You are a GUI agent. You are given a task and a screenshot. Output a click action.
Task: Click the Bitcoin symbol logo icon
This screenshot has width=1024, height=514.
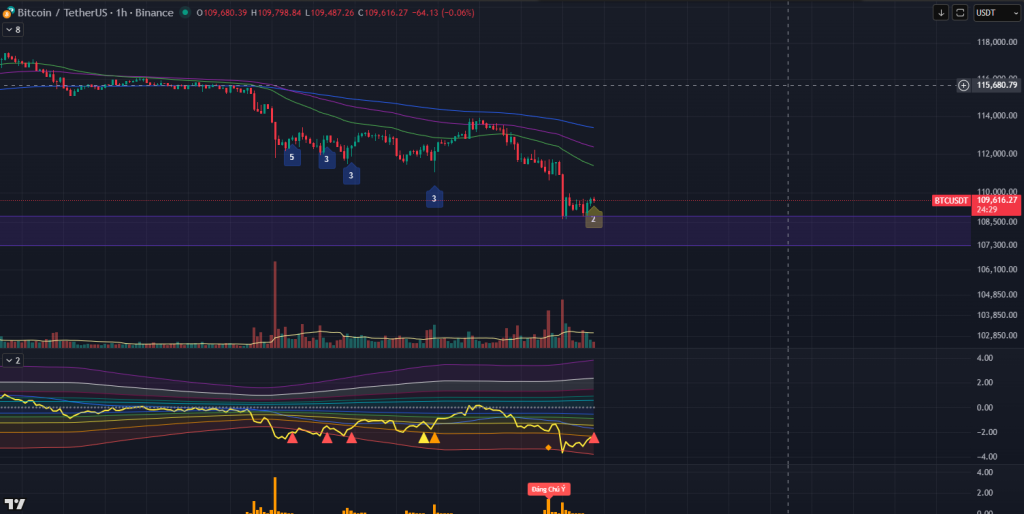click(x=8, y=12)
